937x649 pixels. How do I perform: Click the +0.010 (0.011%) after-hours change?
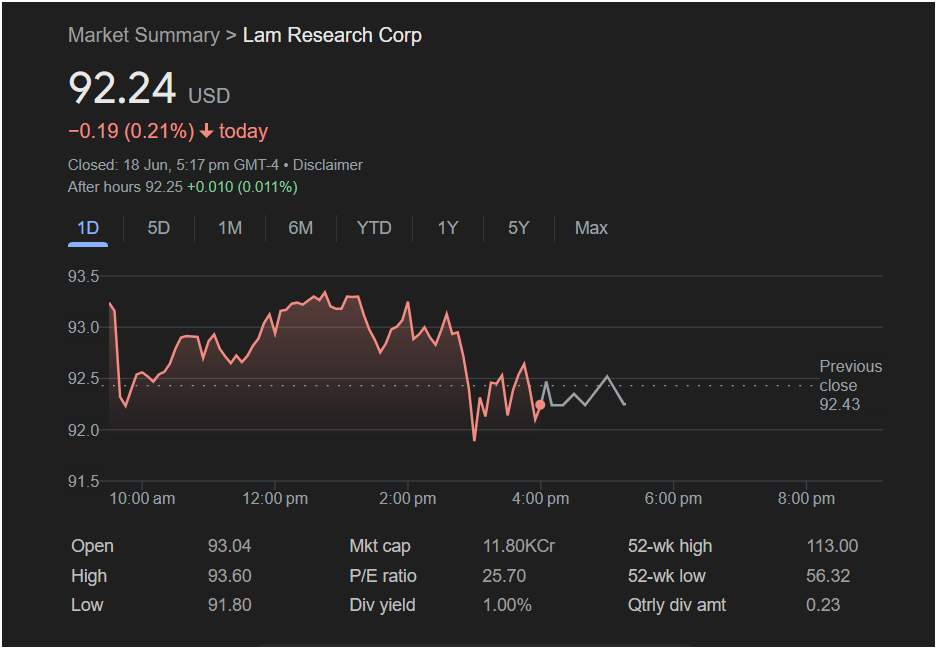pyautogui.click(x=242, y=187)
